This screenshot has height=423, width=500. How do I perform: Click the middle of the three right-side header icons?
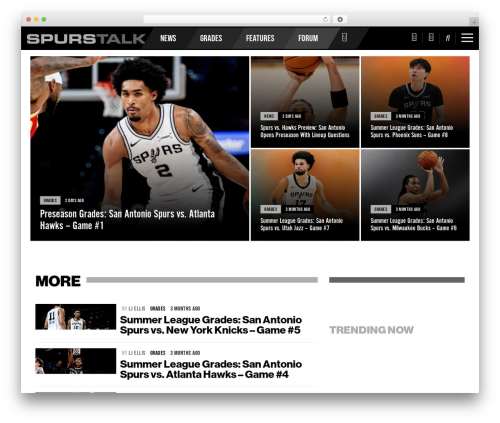tap(431, 37)
